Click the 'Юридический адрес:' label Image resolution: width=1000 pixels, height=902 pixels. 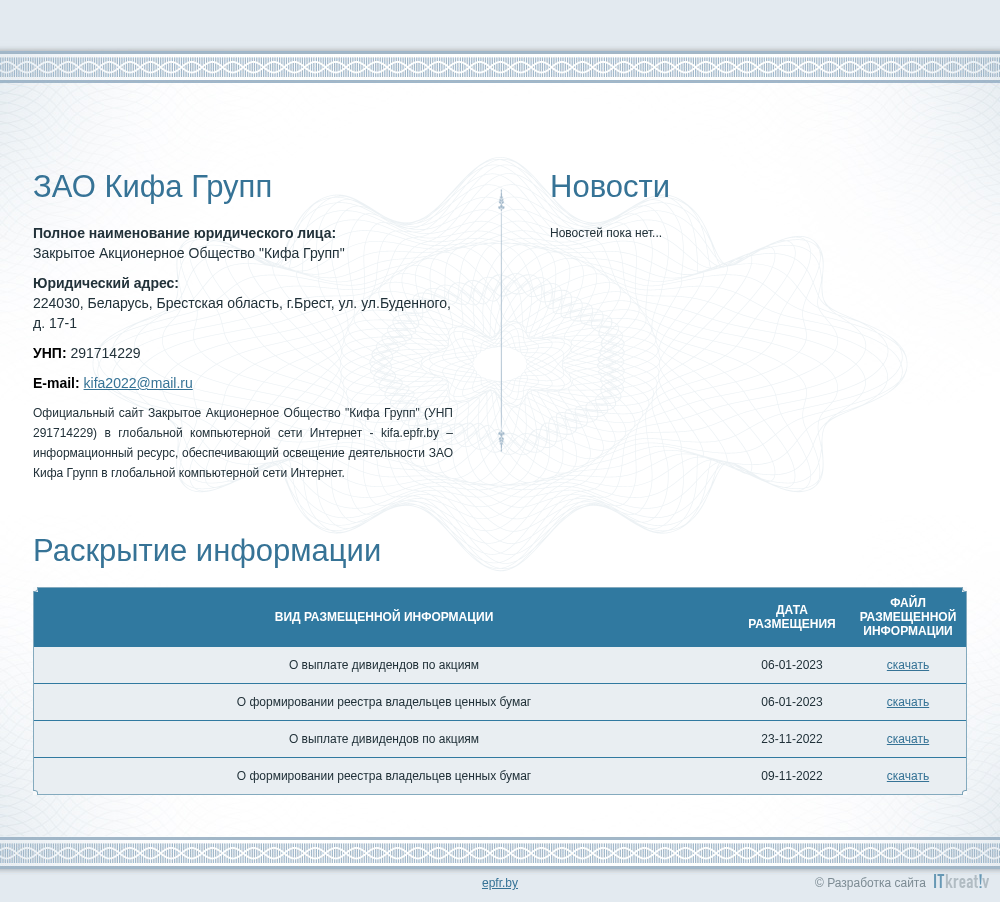coord(106,283)
